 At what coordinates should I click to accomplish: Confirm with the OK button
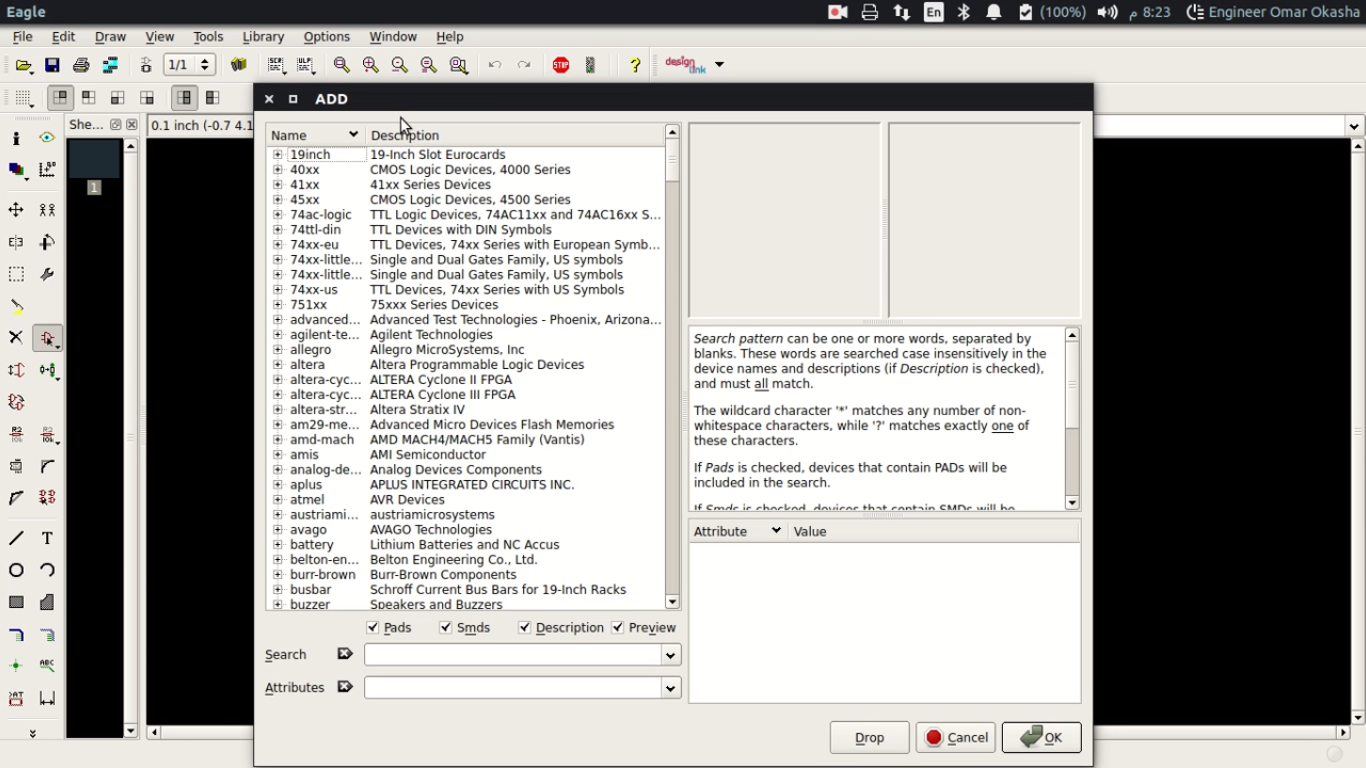click(1042, 738)
